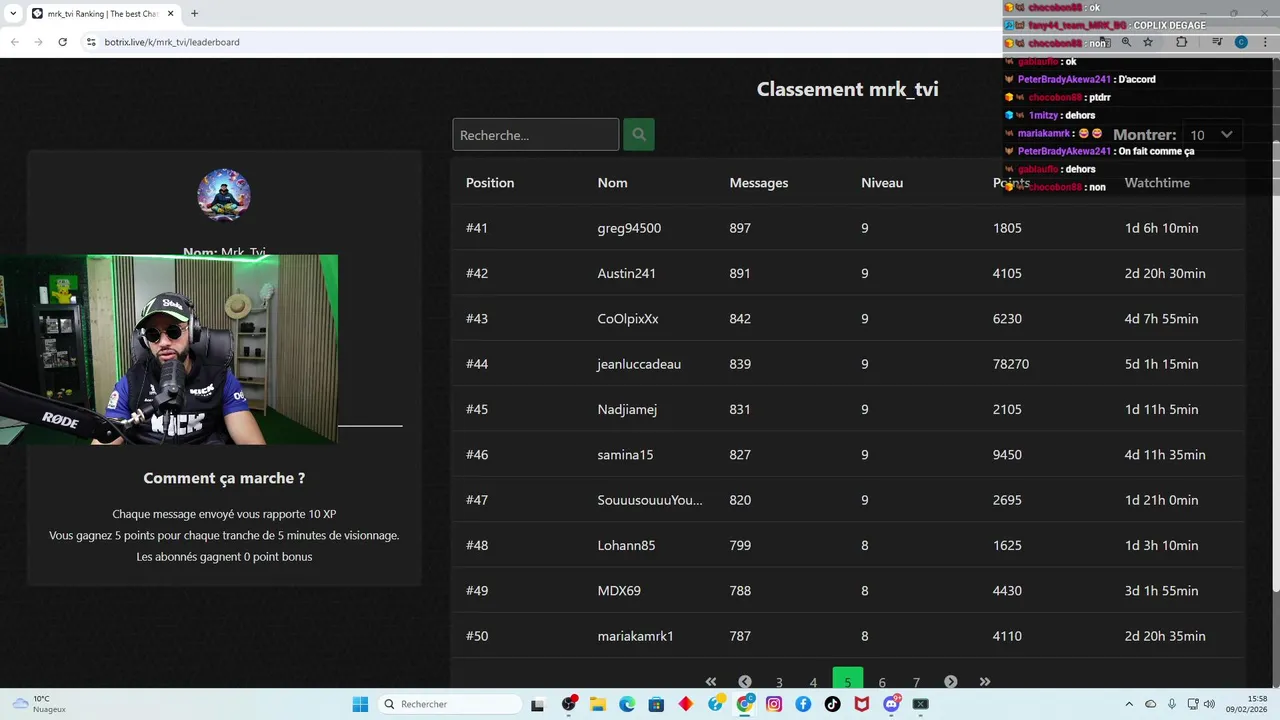Click the Watchtime column header
This screenshot has height=720, width=1280.
[1157, 183]
